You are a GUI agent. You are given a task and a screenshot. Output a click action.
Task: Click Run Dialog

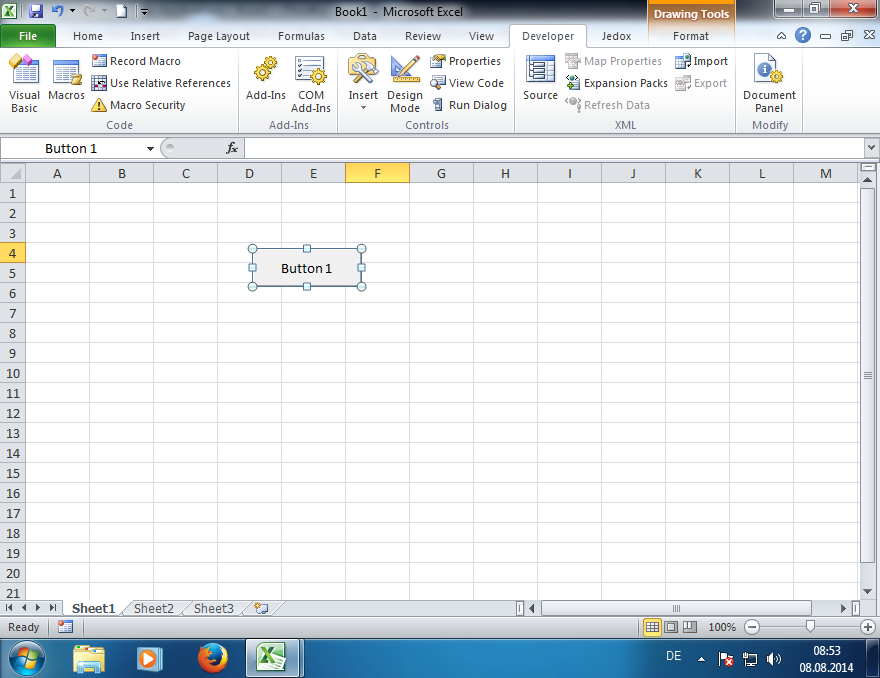coord(469,105)
